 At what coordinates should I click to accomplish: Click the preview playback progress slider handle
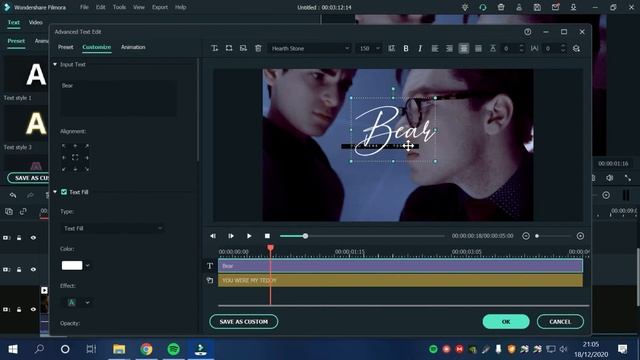[305, 236]
